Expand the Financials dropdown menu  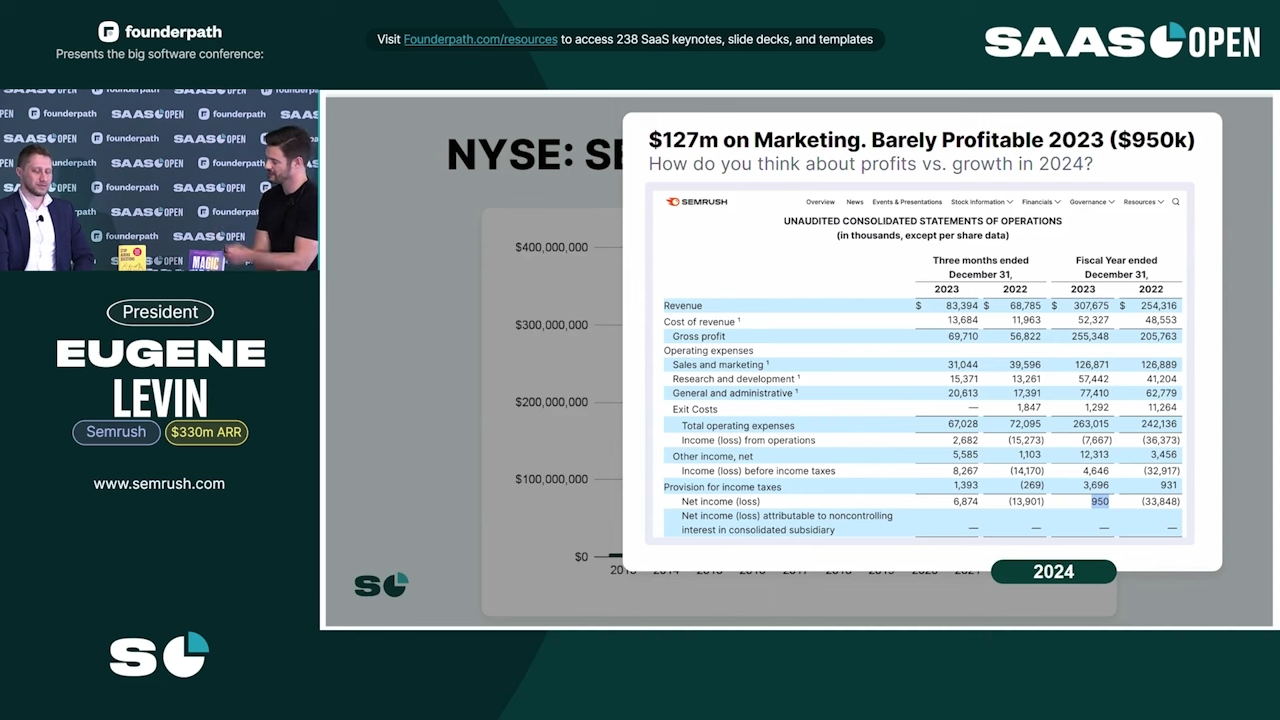1041,202
